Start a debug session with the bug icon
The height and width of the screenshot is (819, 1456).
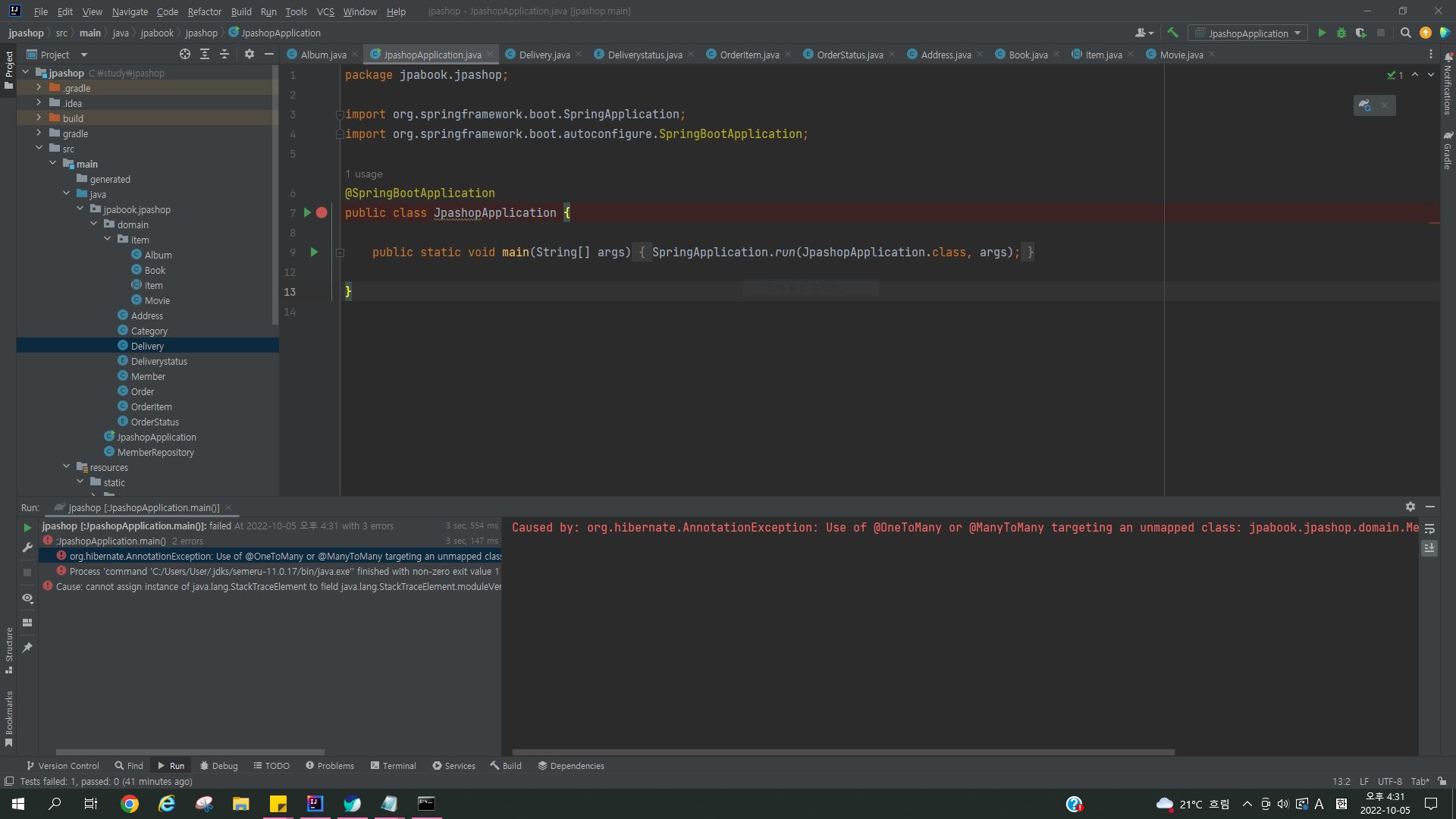tap(1341, 33)
